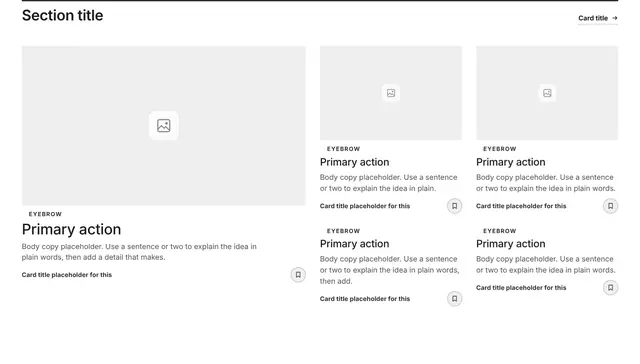Click 'EYEBROW' label under the middle image
The image size is (640, 364).
(344, 149)
